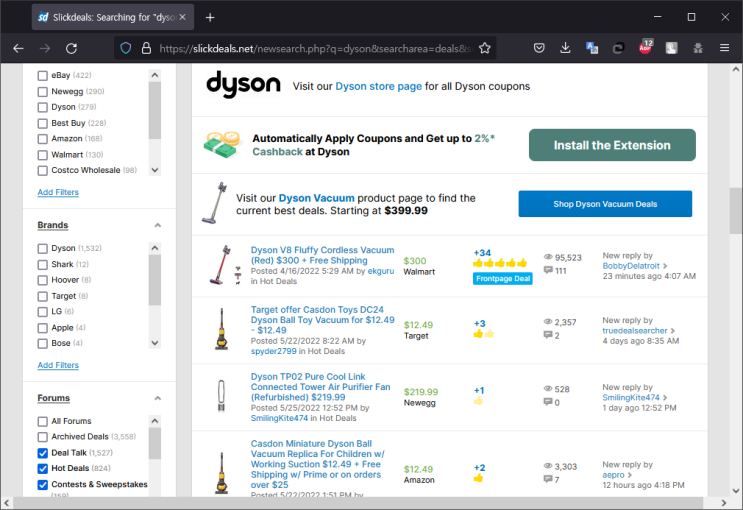The image size is (743, 510).
Task: Open Dyson TP02 tower fan thumbnail
Action: point(221,395)
